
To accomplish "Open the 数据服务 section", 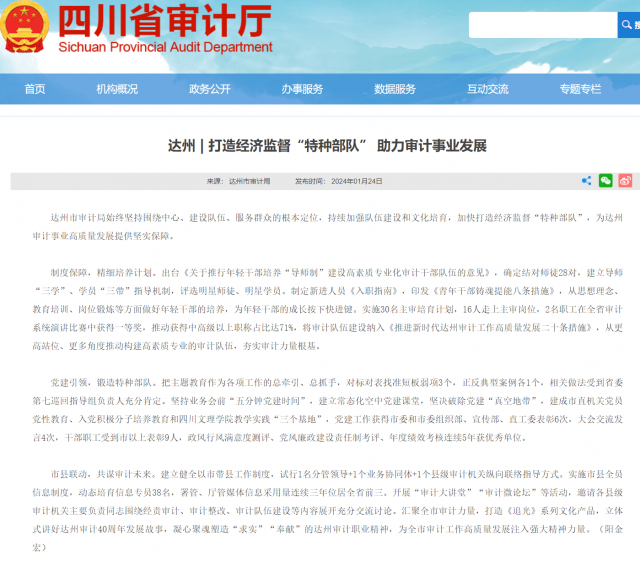I will pos(395,89).
